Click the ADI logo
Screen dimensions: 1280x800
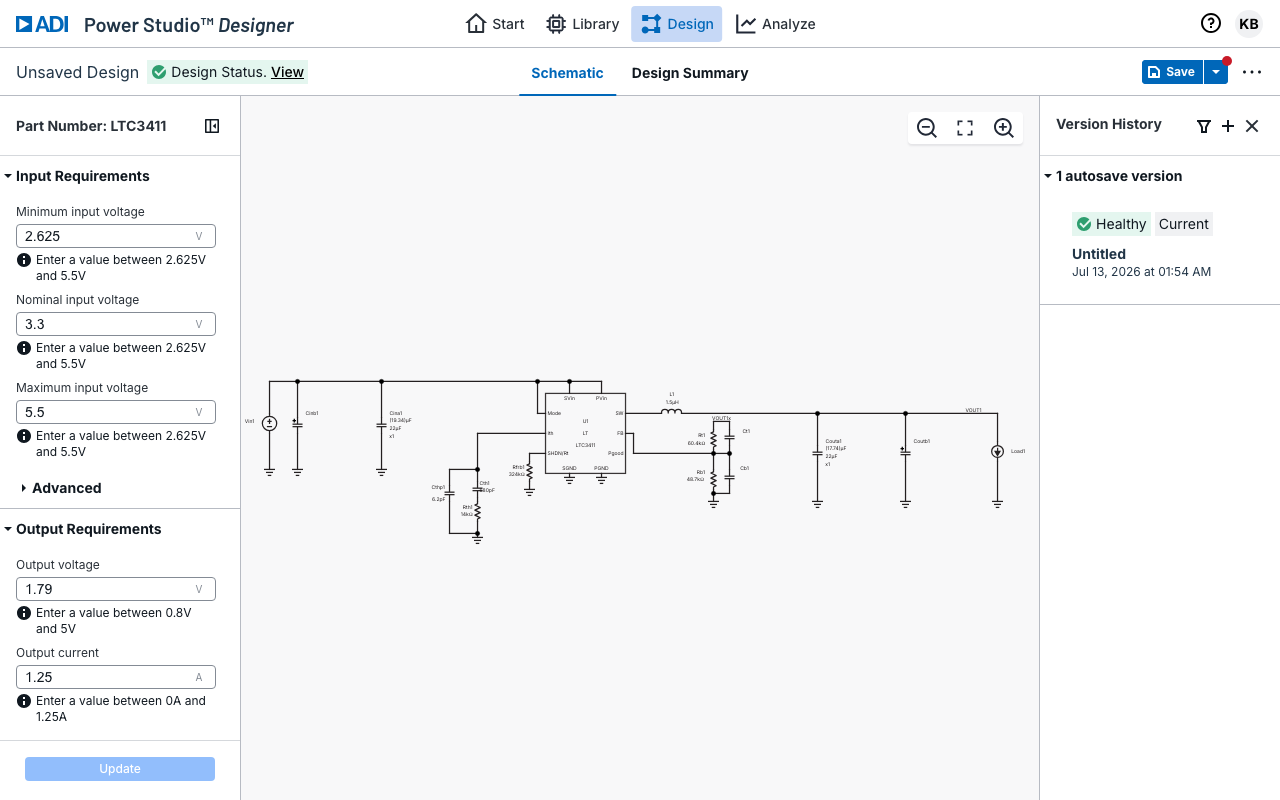click(42, 24)
